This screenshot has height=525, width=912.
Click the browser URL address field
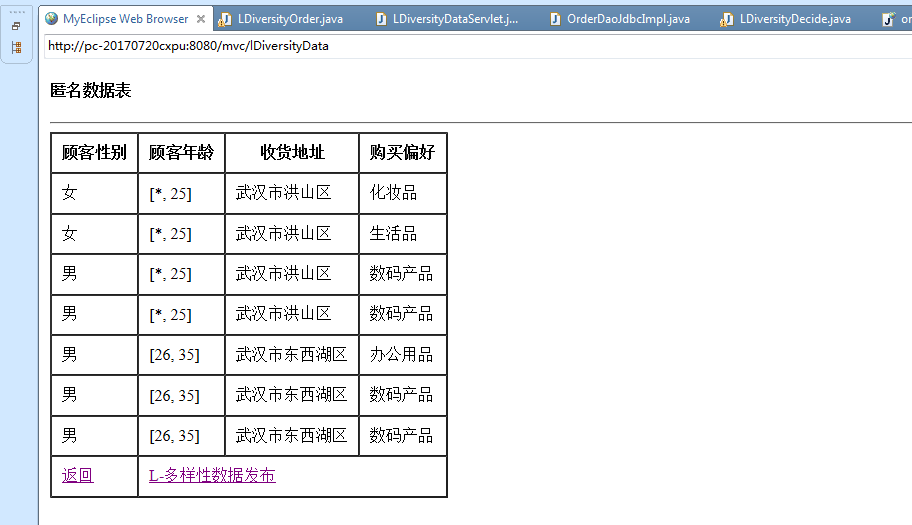477,46
